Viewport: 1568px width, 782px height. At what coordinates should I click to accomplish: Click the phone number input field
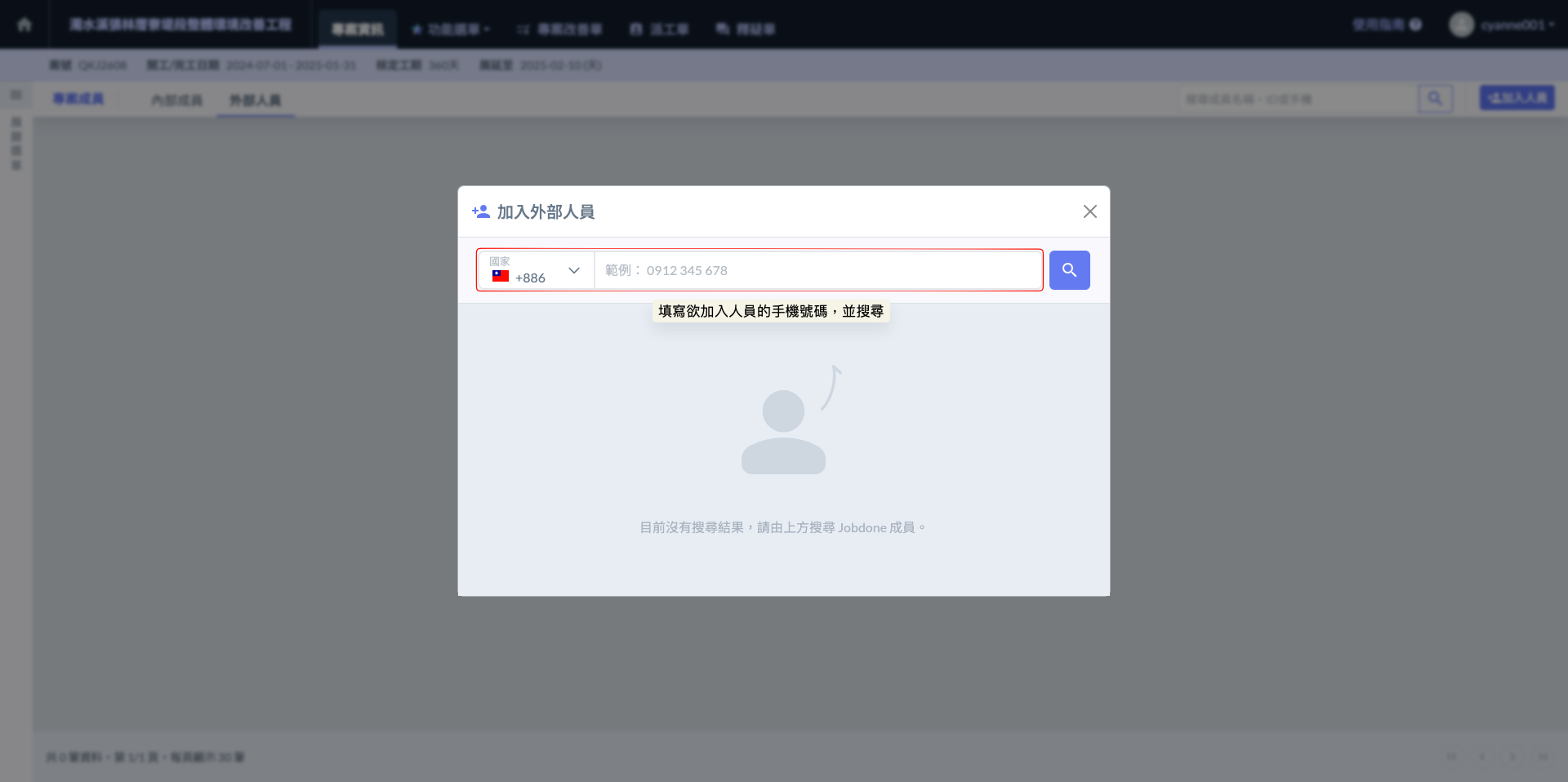click(817, 270)
